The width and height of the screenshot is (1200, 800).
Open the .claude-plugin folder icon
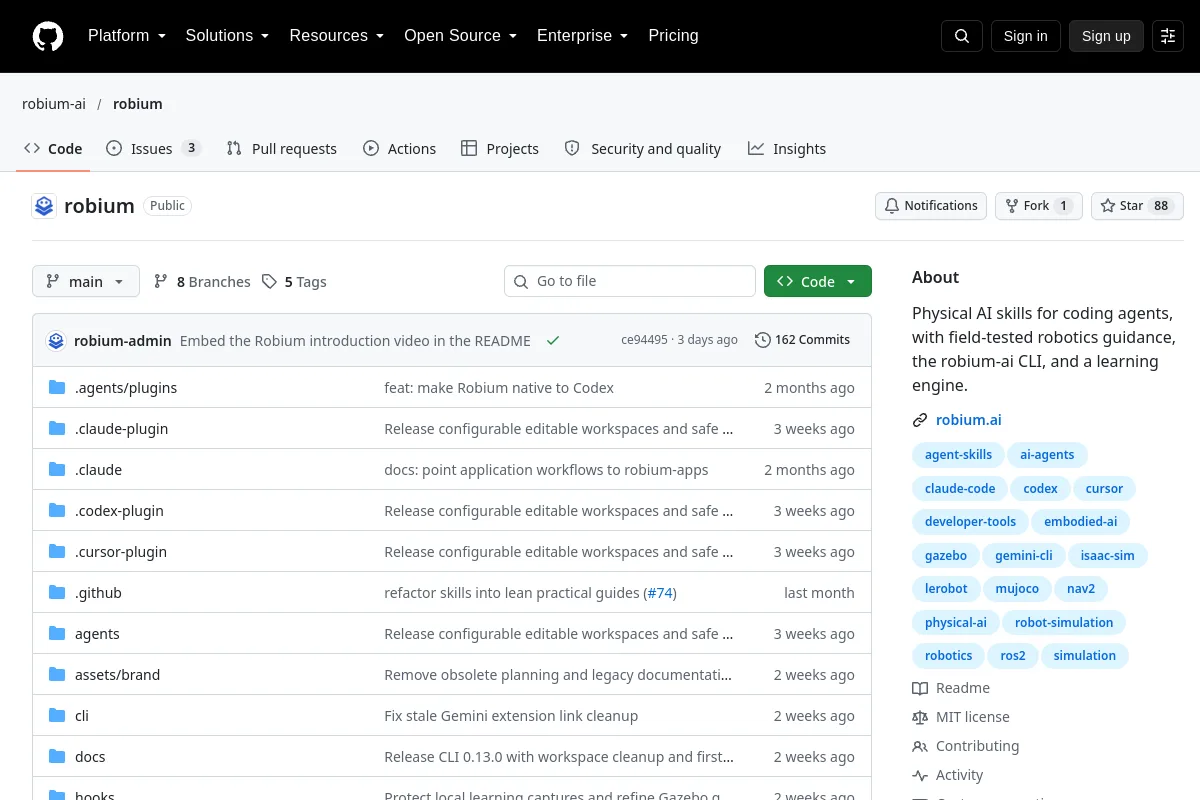(57, 429)
